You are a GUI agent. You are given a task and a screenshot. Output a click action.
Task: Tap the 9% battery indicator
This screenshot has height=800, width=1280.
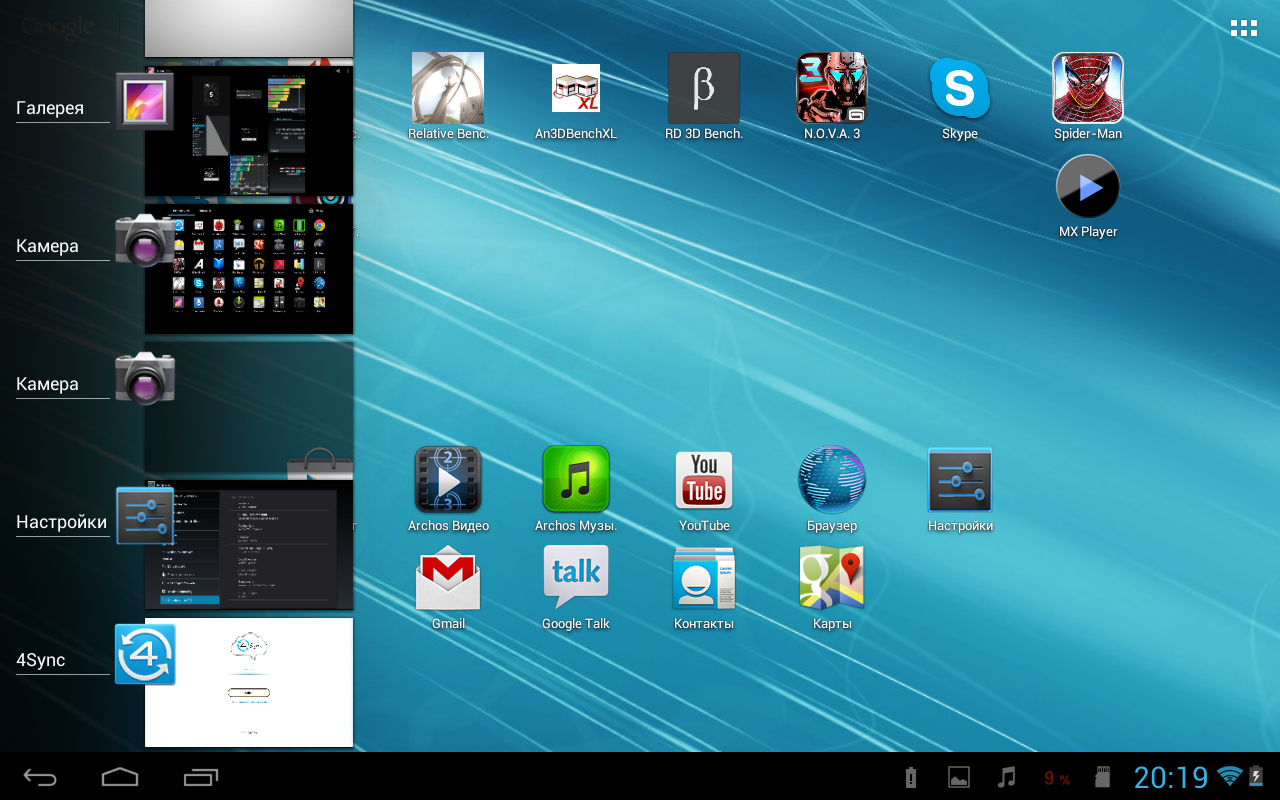click(x=1057, y=778)
